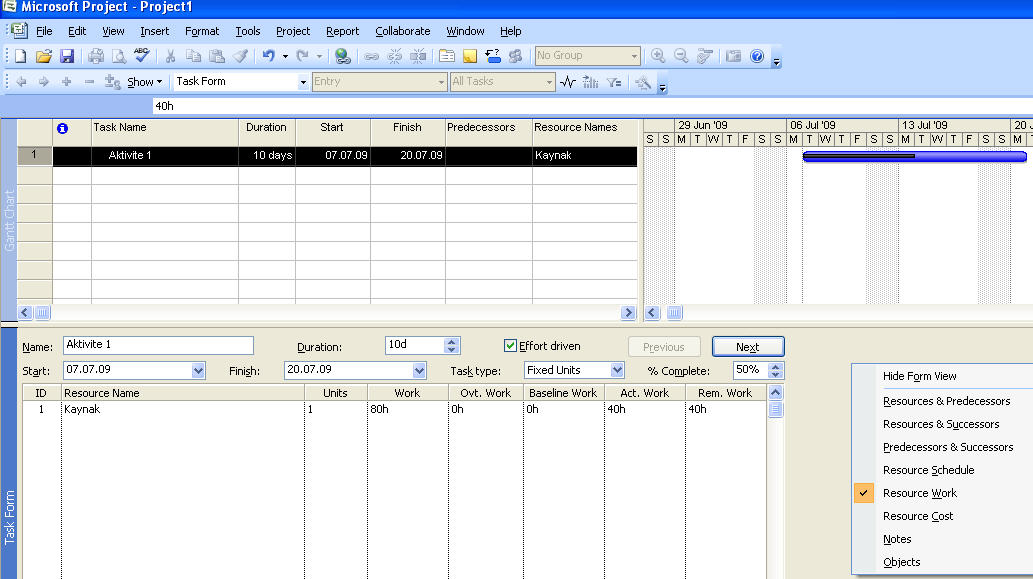Click the Name field containing Aktivite 1
The width and height of the screenshot is (1033, 579).
tap(158, 345)
